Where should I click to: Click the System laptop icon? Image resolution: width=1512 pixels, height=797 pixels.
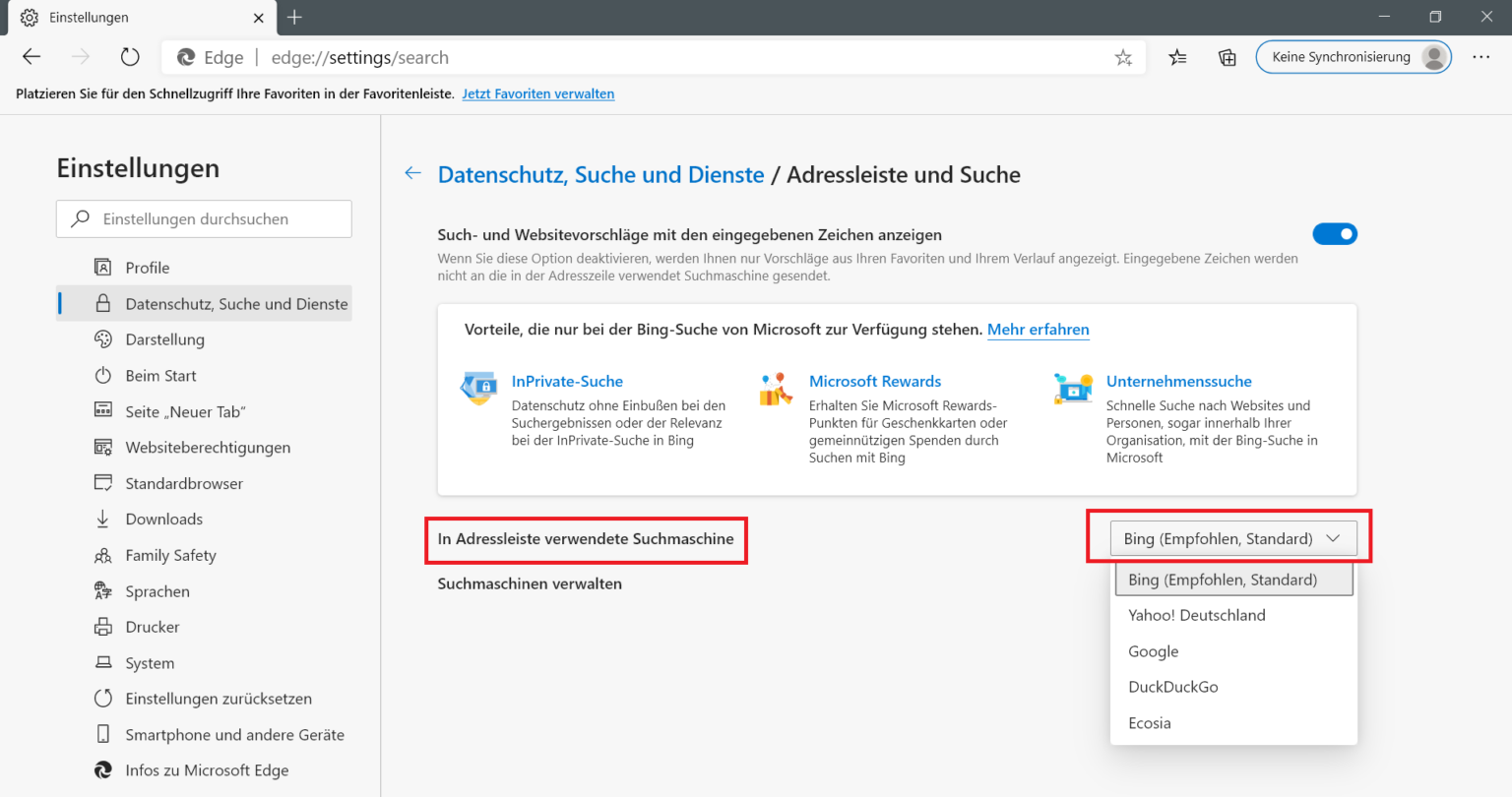(x=102, y=662)
